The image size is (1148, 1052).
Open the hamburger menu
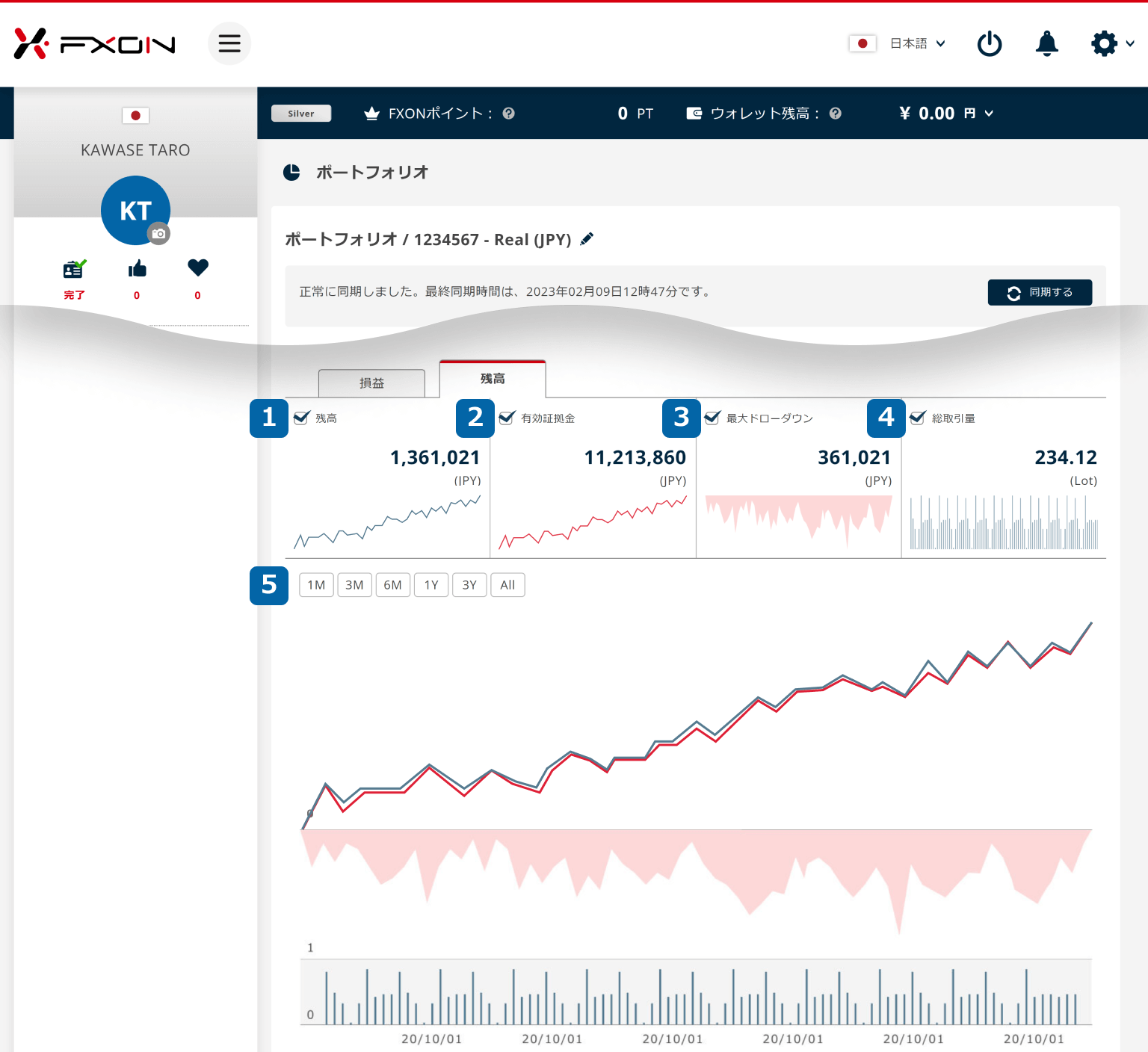(x=229, y=43)
